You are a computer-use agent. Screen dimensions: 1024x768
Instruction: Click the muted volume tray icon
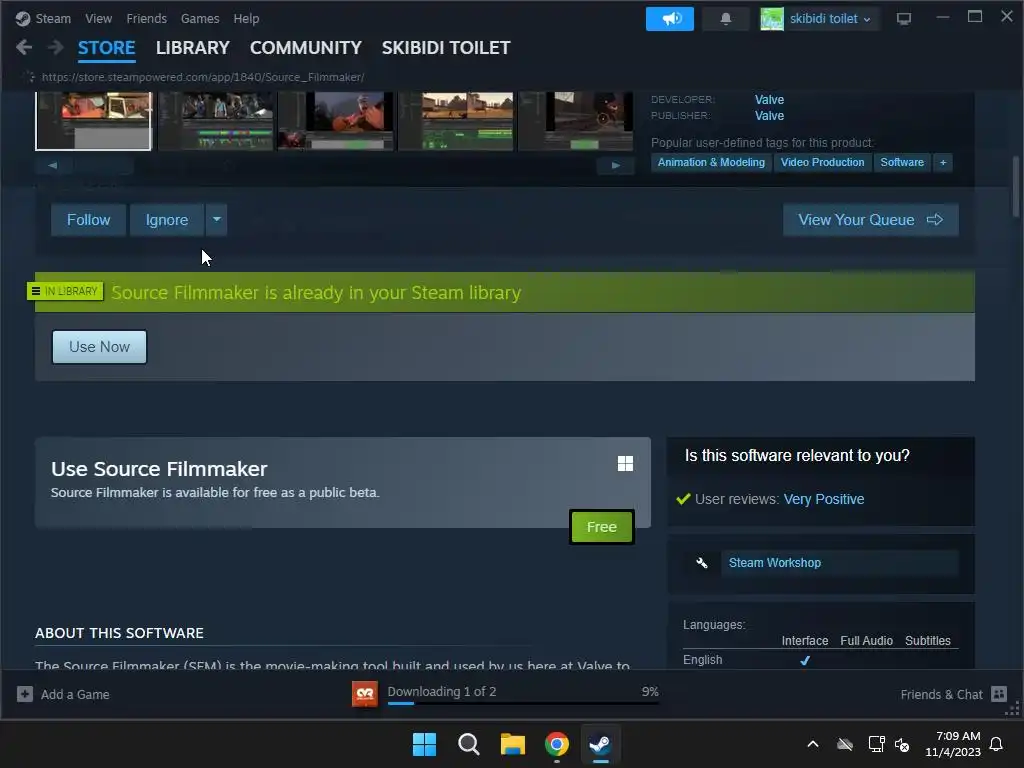(x=903, y=744)
